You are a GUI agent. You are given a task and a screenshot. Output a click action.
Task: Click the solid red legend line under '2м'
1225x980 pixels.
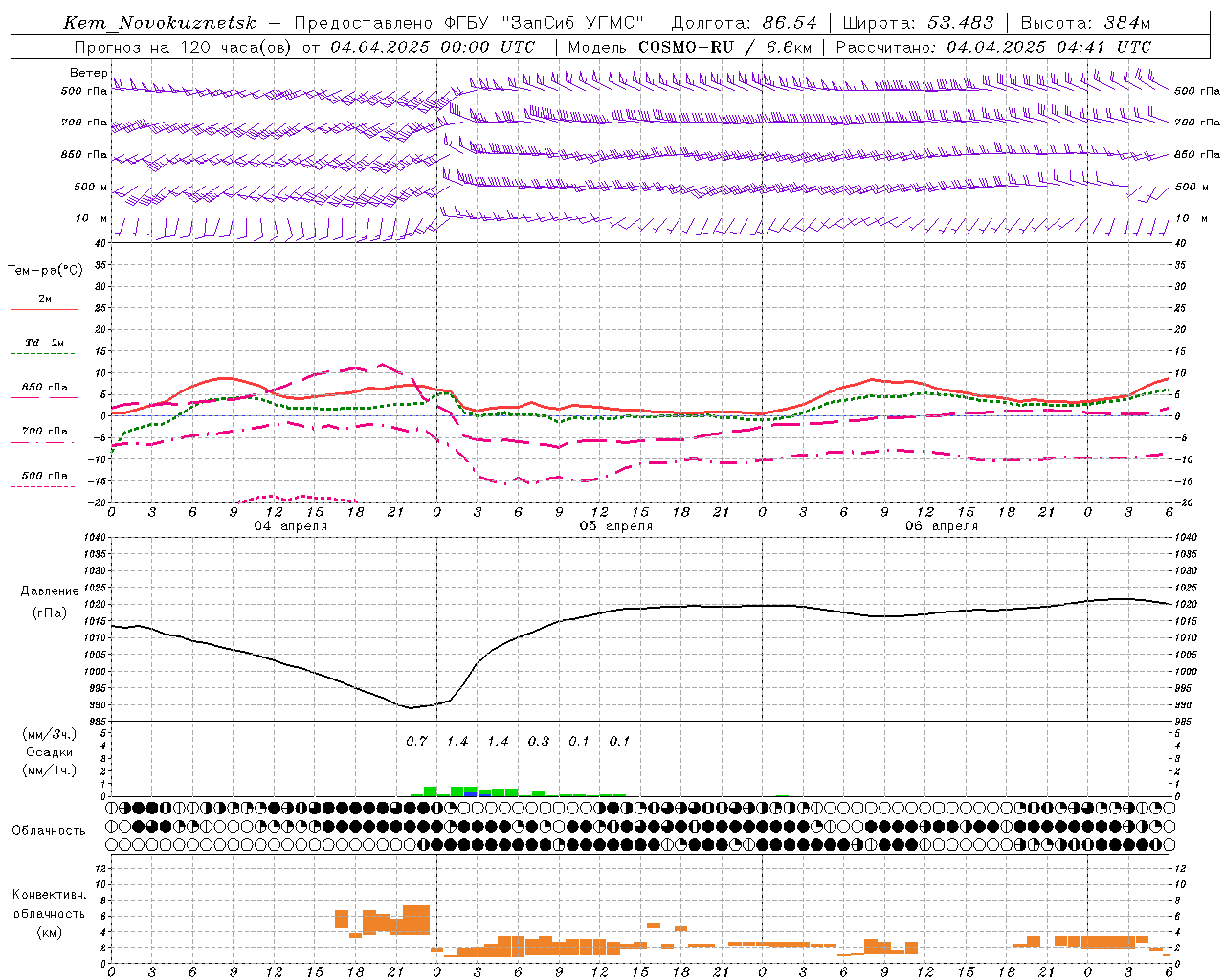pyautogui.click(x=44, y=309)
